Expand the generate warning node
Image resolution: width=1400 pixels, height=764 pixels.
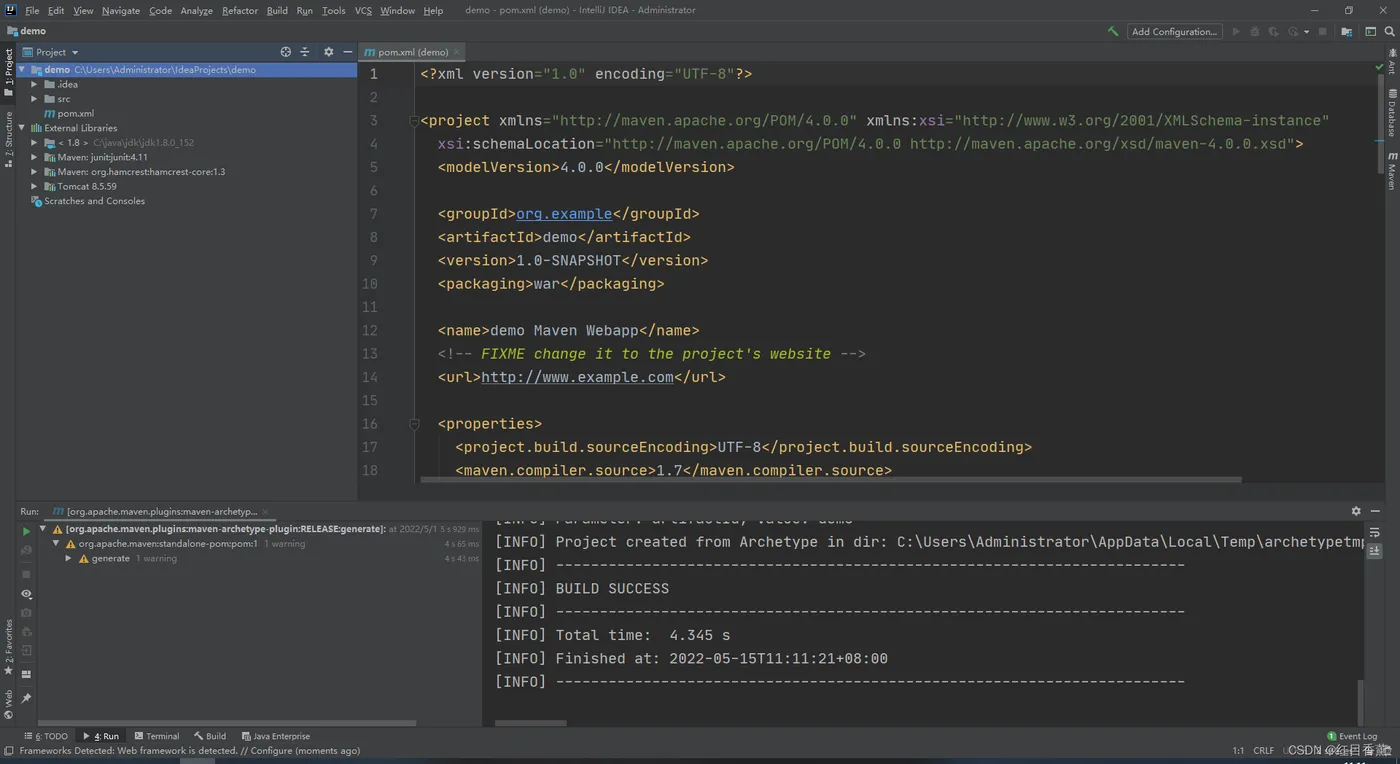68,558
